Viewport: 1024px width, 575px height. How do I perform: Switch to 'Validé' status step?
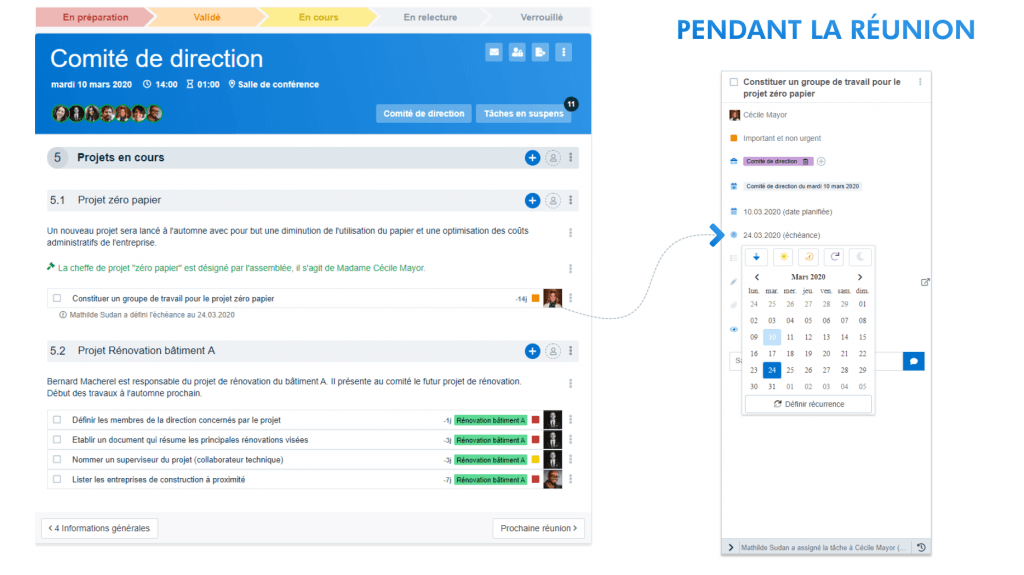206,17
